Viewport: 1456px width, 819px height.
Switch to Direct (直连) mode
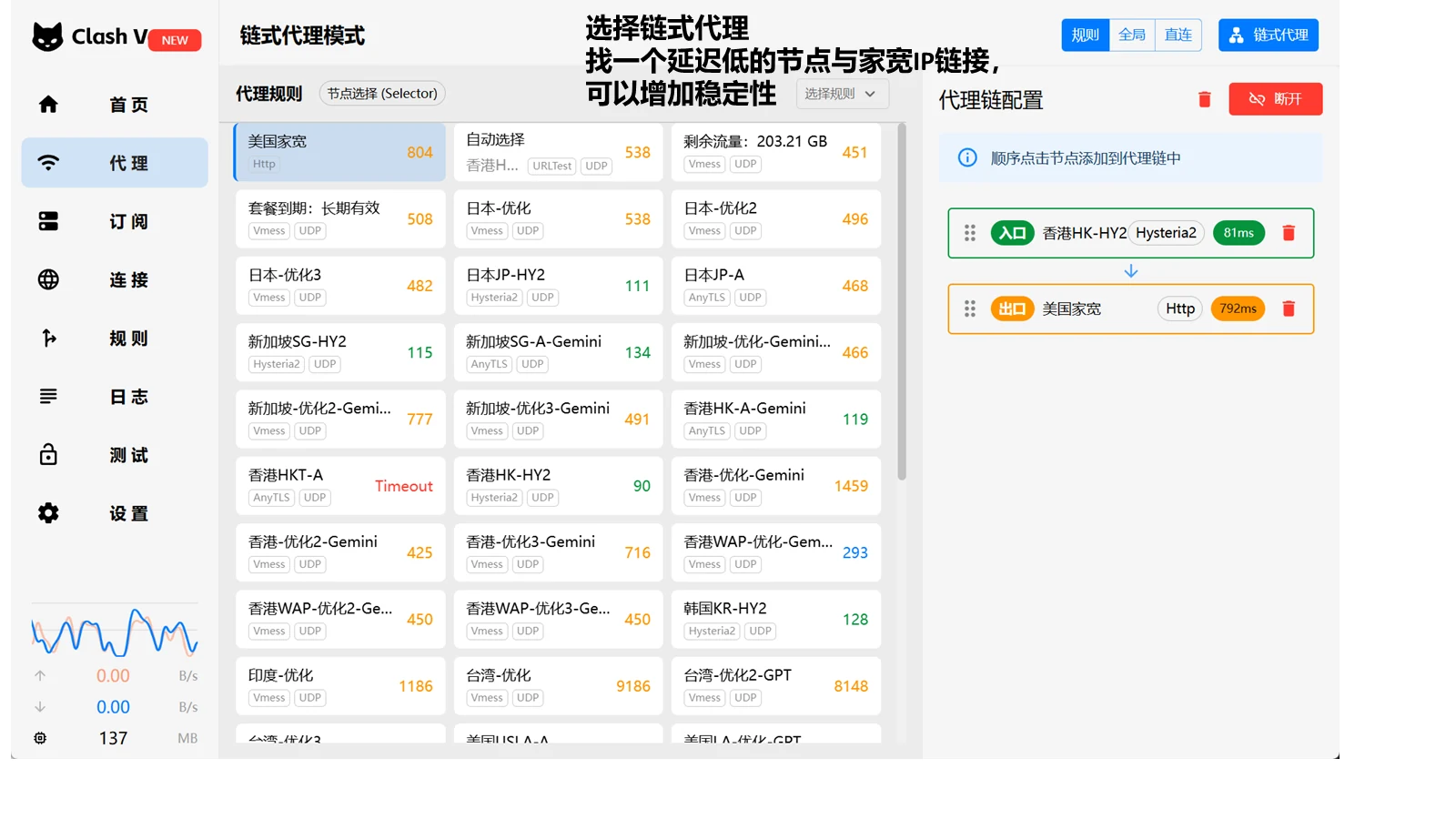[x=1178, y=35]
